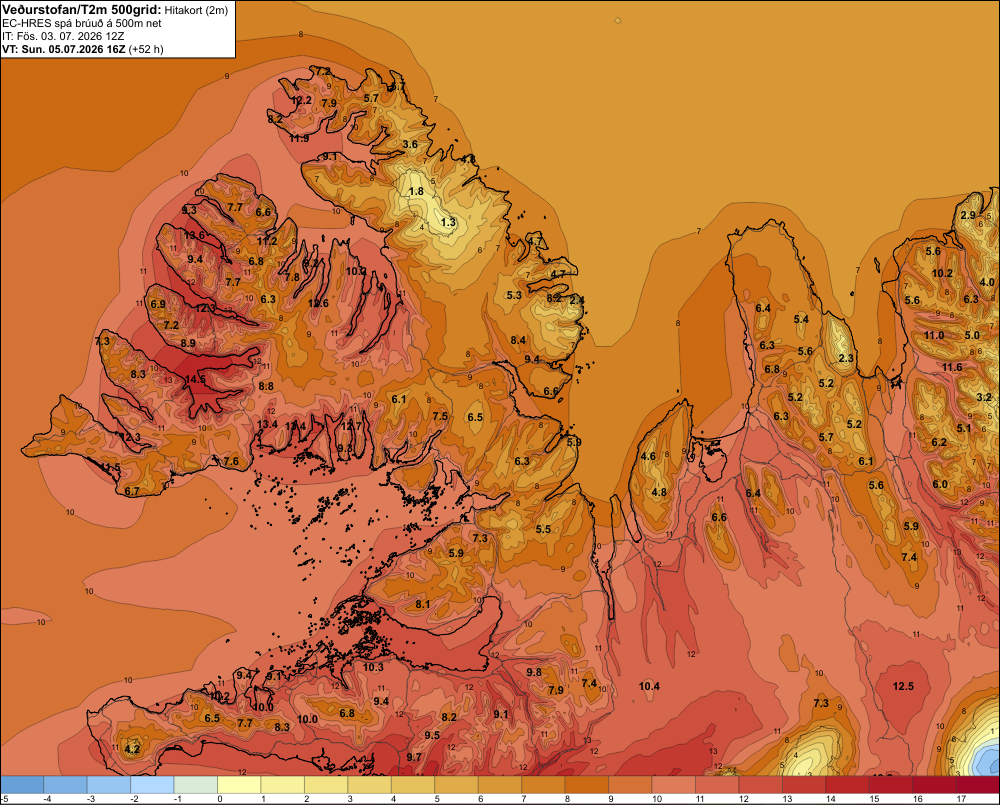
Task: Click the 14.5 temperature label in Westfjords
Action: pyautogui.click(x=195, y=380)
